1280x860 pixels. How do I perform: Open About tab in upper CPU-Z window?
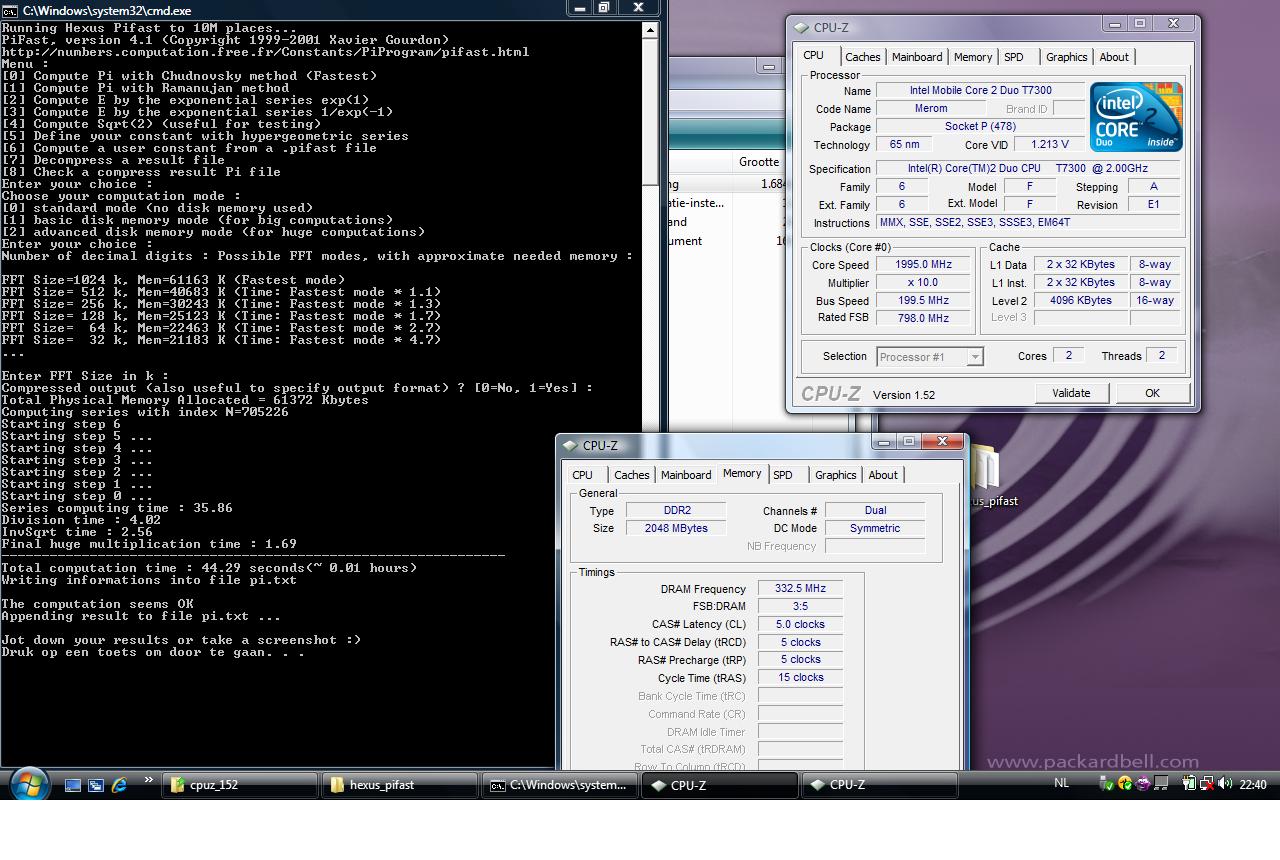tap(1114, 57)
